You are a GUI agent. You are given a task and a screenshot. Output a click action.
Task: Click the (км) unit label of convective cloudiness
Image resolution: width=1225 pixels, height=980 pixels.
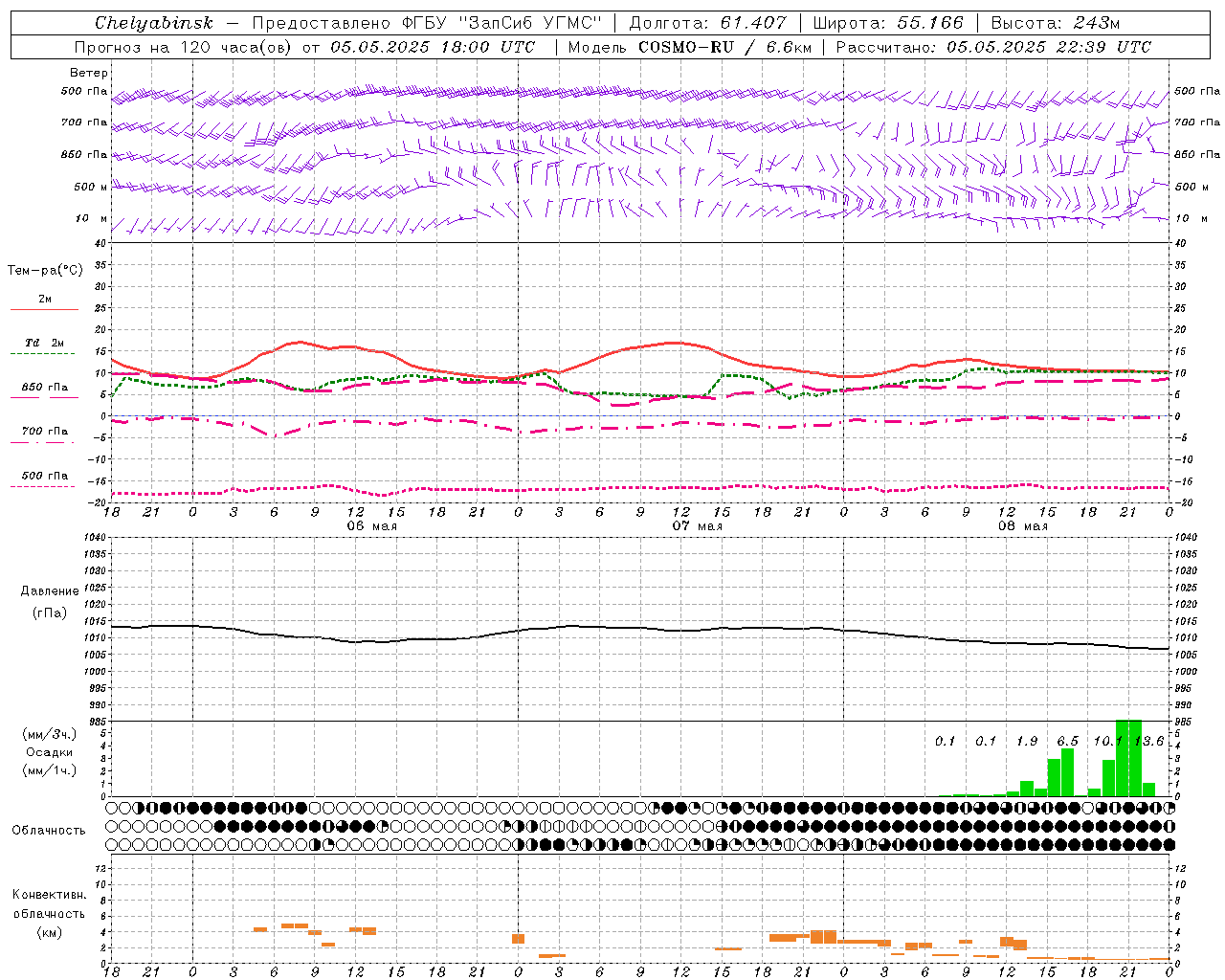pos(49,933)
